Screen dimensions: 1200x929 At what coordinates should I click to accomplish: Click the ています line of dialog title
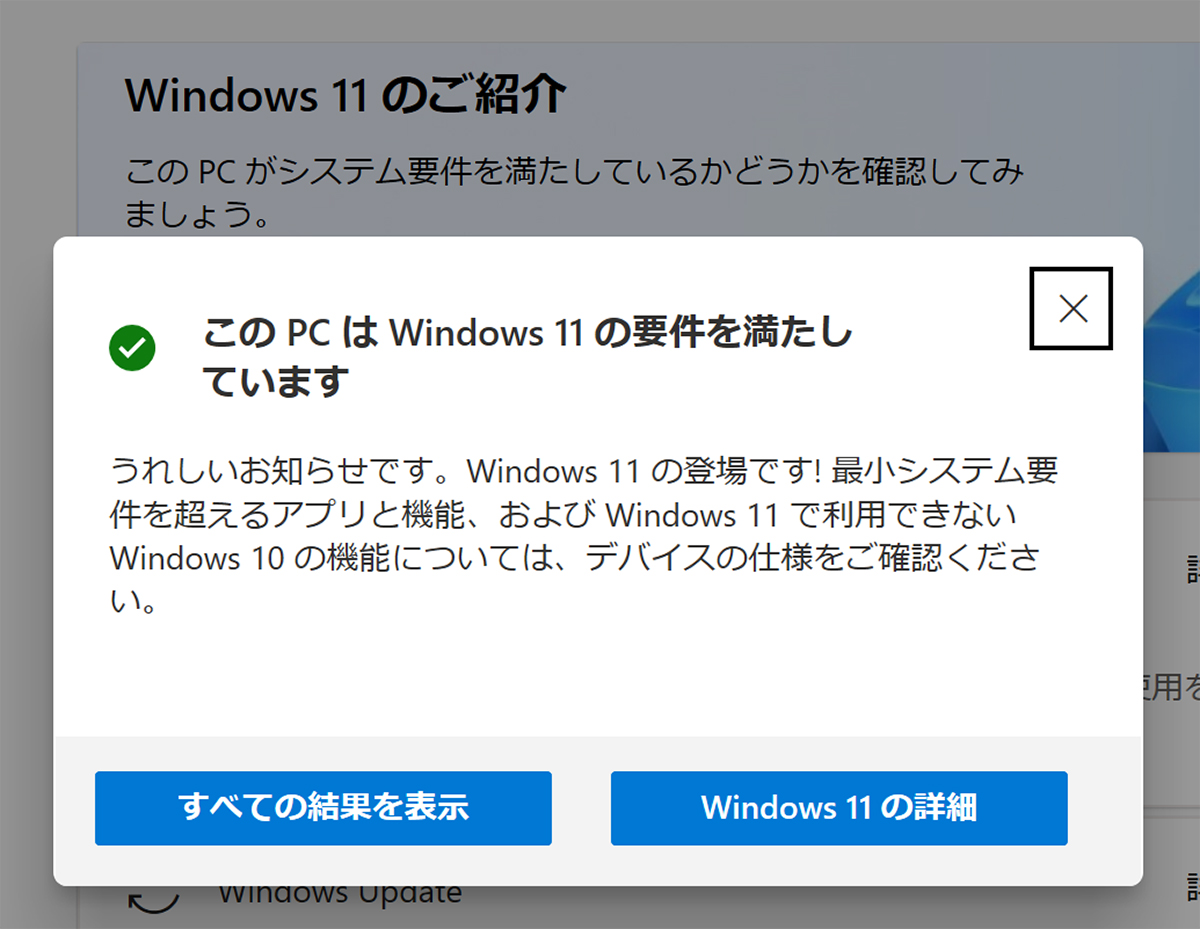pos(276,382)
